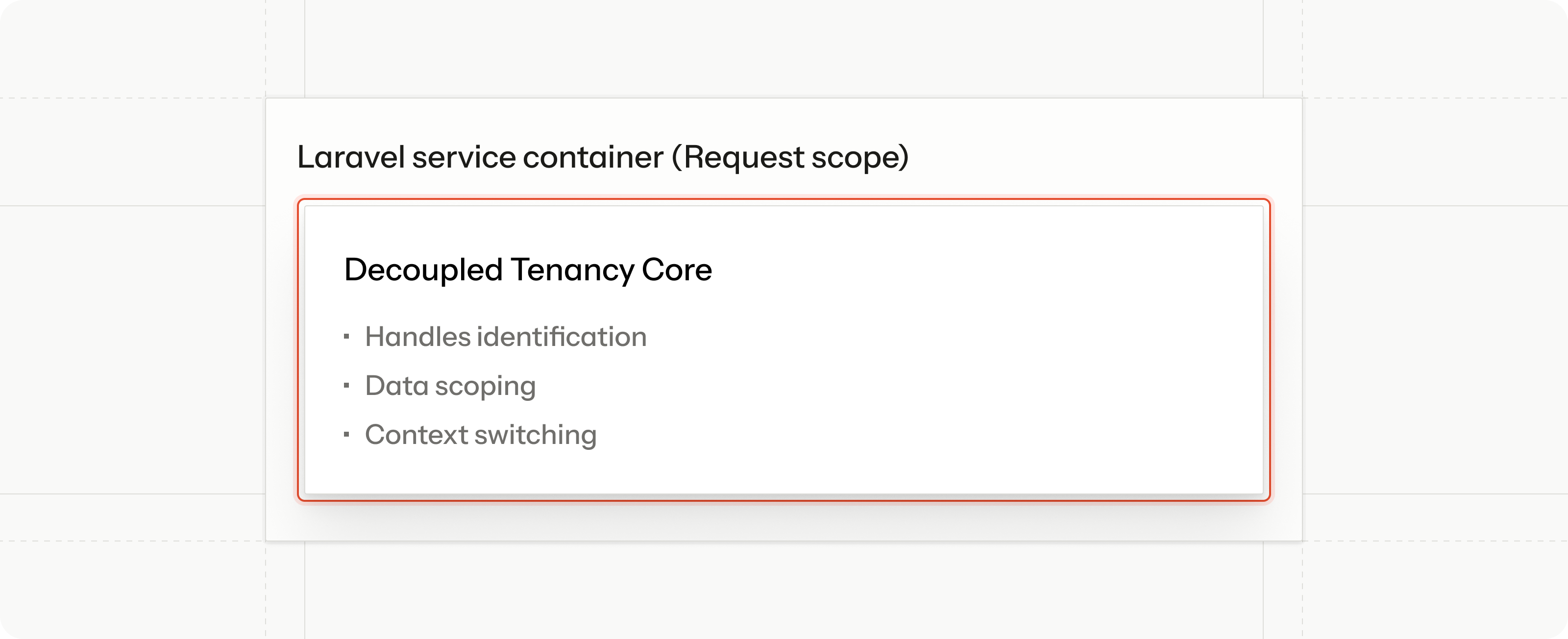Click the "Context switching" list item
1568x639 pixels.
click(x=480, y=435)
